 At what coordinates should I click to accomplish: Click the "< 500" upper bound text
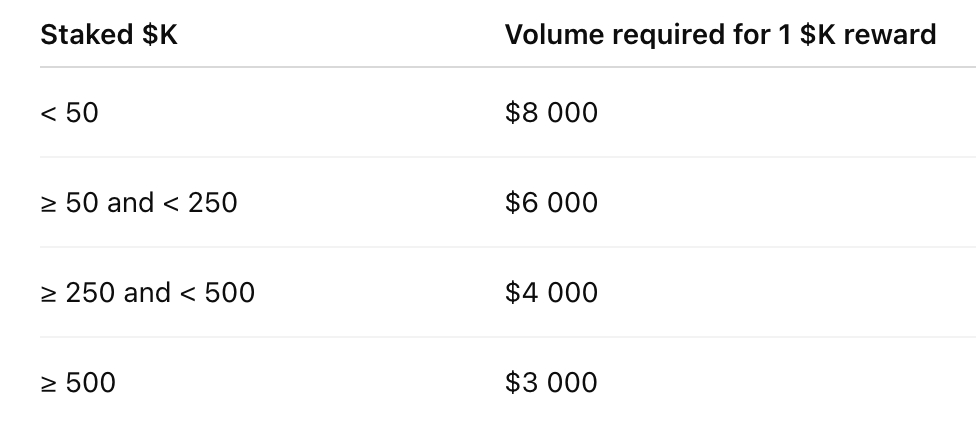point(217,293)
